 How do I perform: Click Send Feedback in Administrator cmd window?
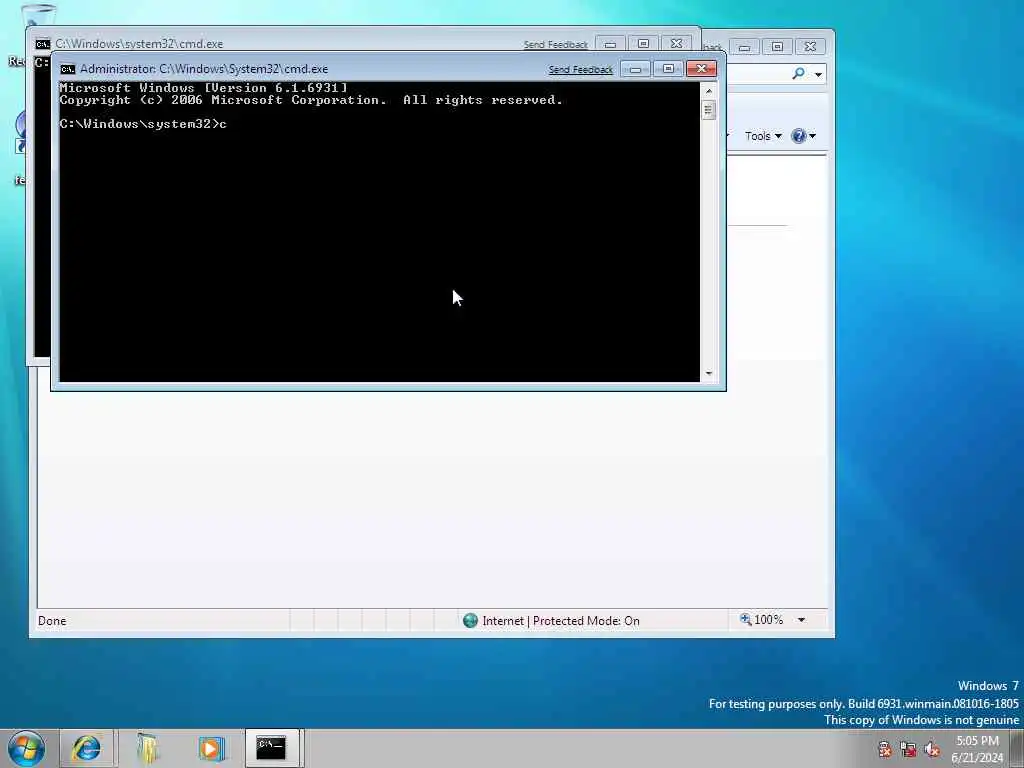581,69
